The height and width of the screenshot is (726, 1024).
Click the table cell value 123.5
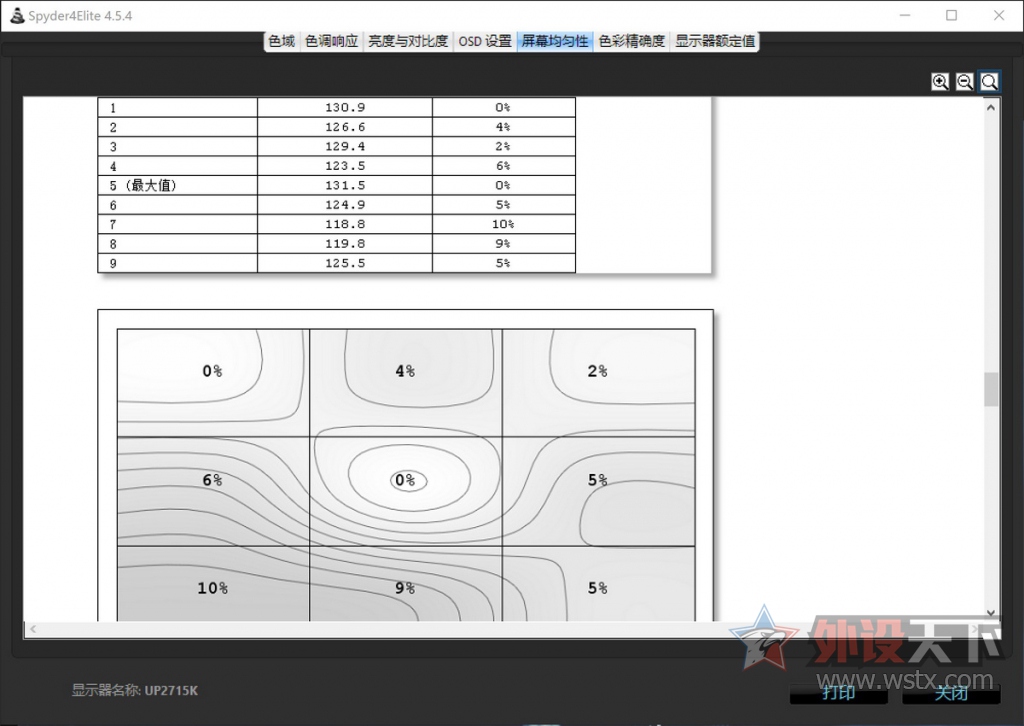pos(345,166)
